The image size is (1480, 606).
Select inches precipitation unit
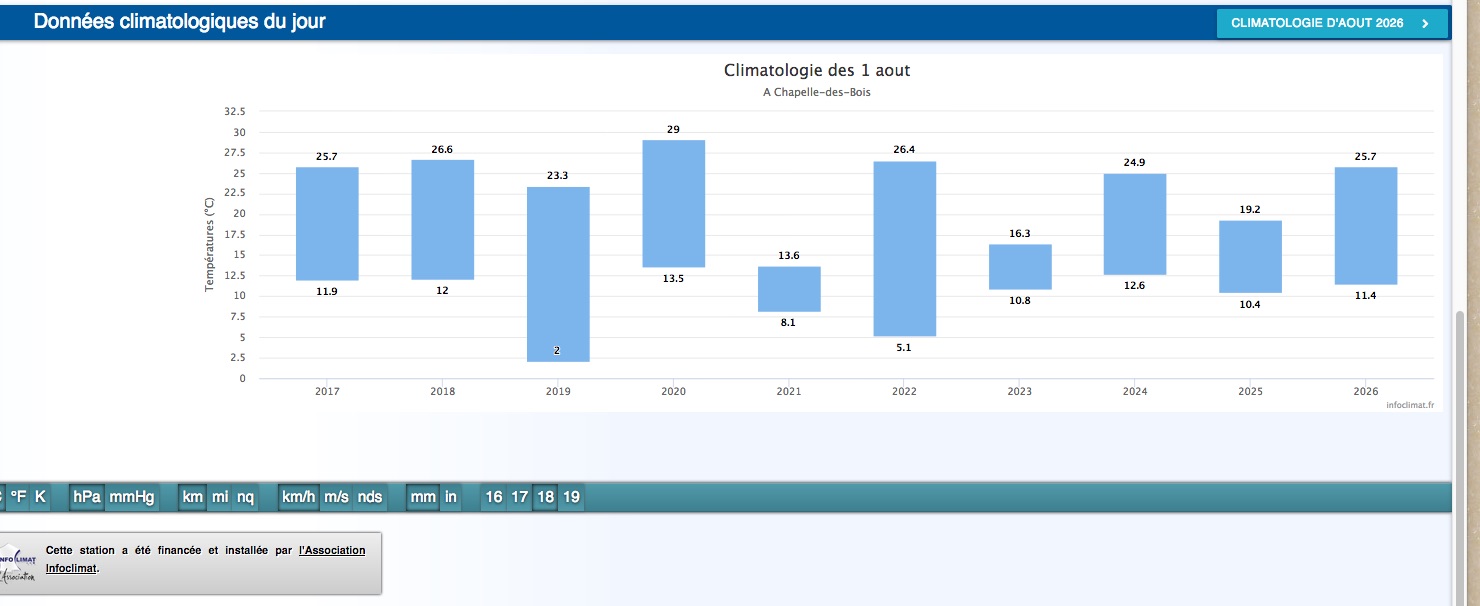(451, 497)
